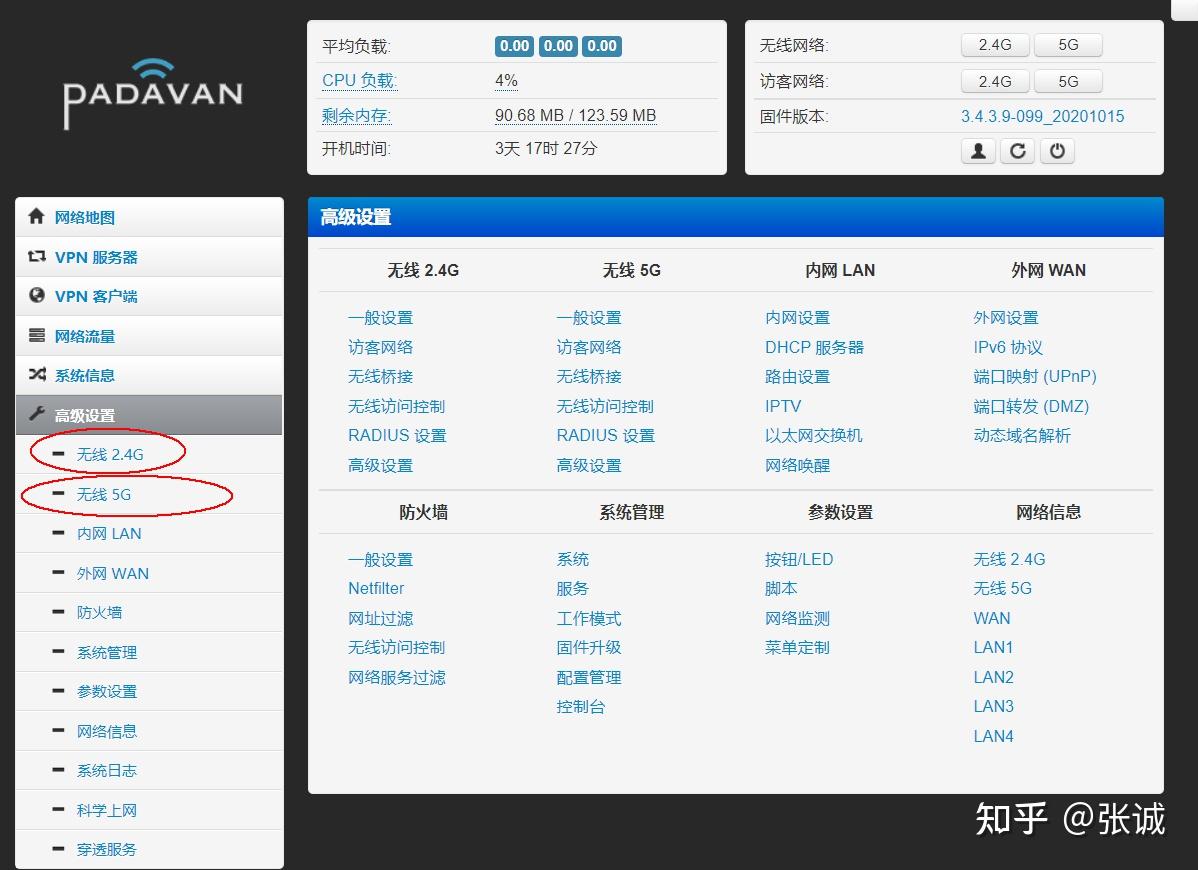The width and height of the screenshot is (1198, 870).
Task: Click the 剩余内存 link
Action: point(356,115)
